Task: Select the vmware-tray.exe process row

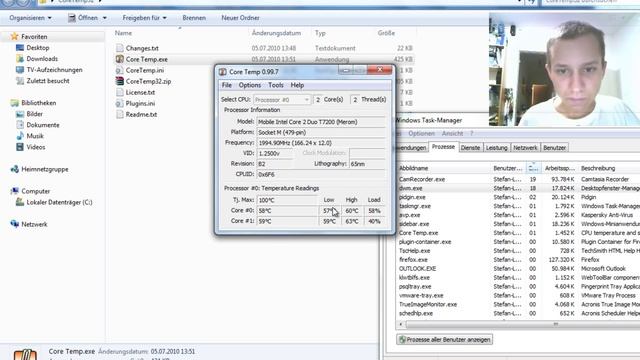Action: [518, 296]
